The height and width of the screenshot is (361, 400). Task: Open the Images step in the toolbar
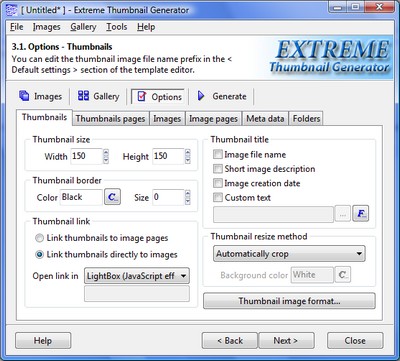tap(41, 96)
